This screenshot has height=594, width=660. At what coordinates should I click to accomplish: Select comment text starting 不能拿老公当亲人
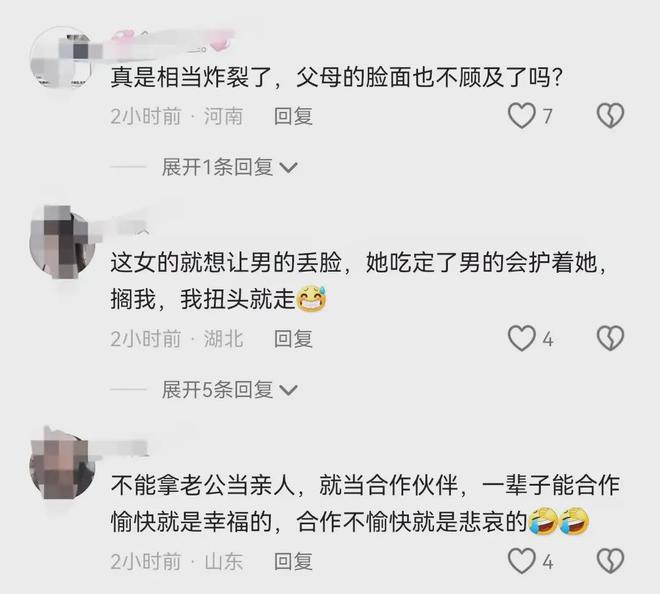click(x=365, y=504)
